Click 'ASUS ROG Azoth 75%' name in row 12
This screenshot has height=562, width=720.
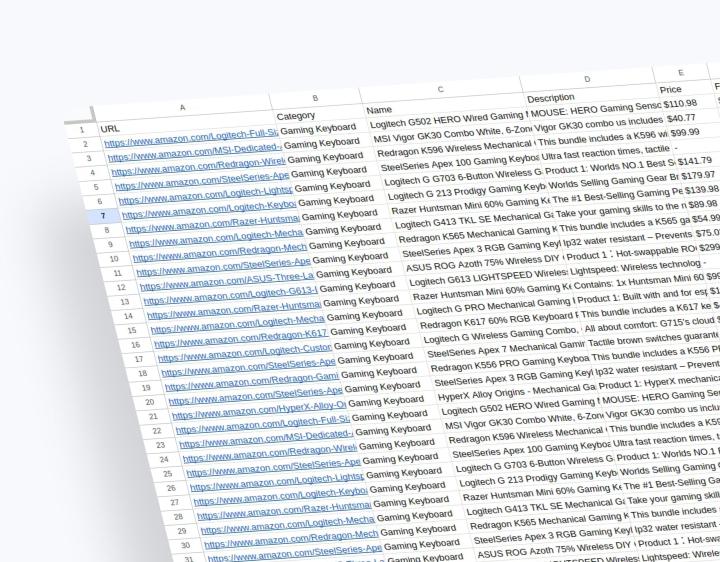pos(485,264)
